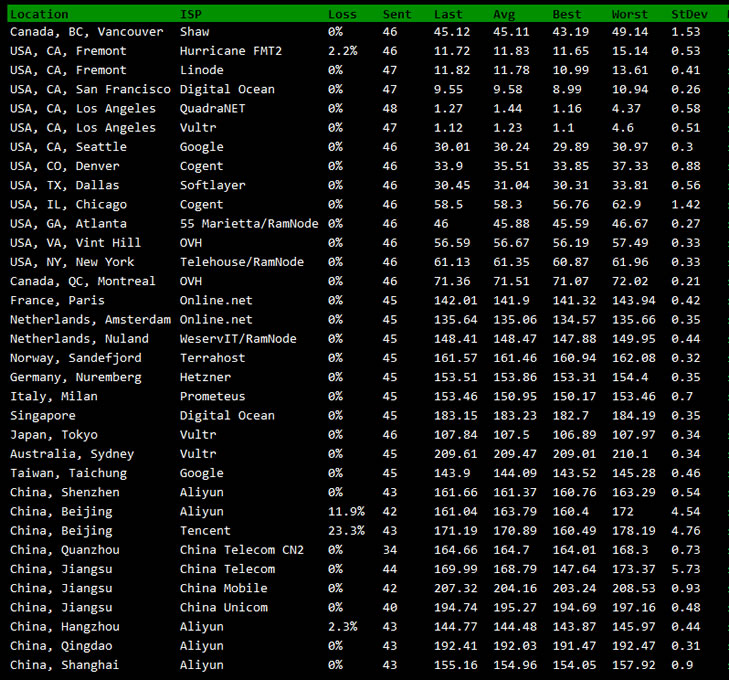Viewport: 729px width, 680px height.
Task: Click the 2.2% loss value for Fremont
Action: tap(342, 51)
